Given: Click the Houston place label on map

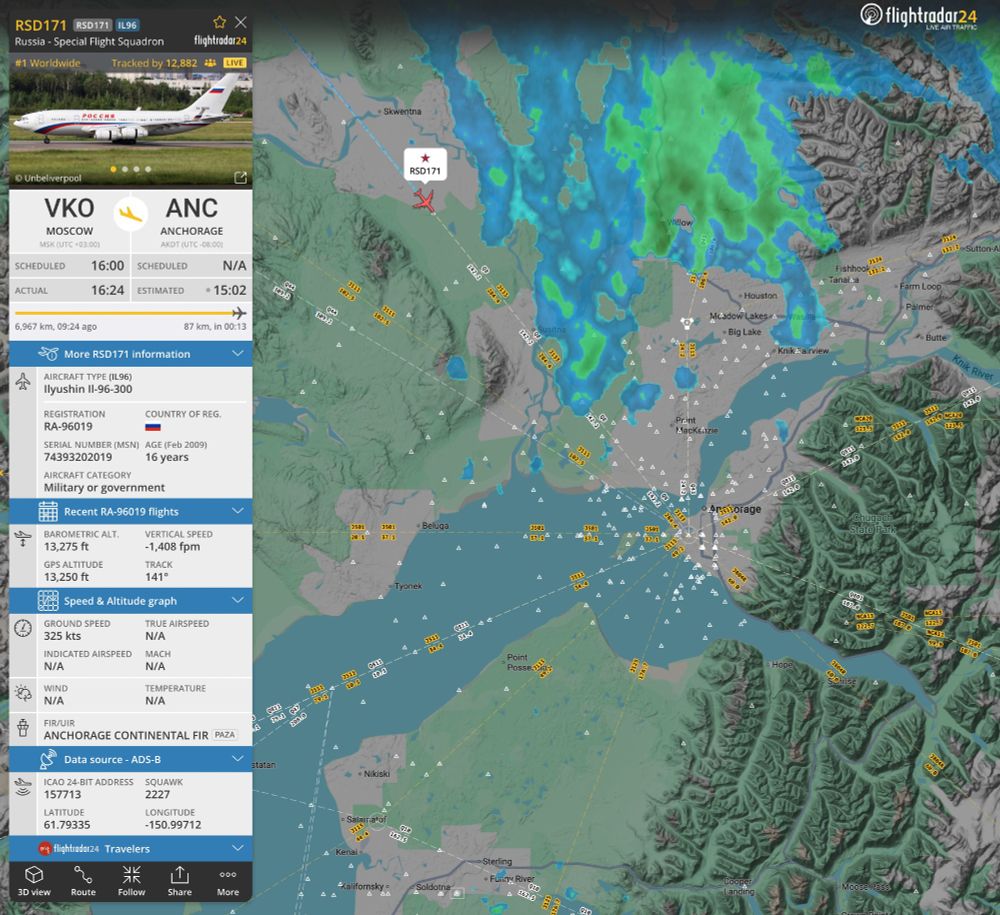Looking at the screenshot, I should tap(760, 296).
